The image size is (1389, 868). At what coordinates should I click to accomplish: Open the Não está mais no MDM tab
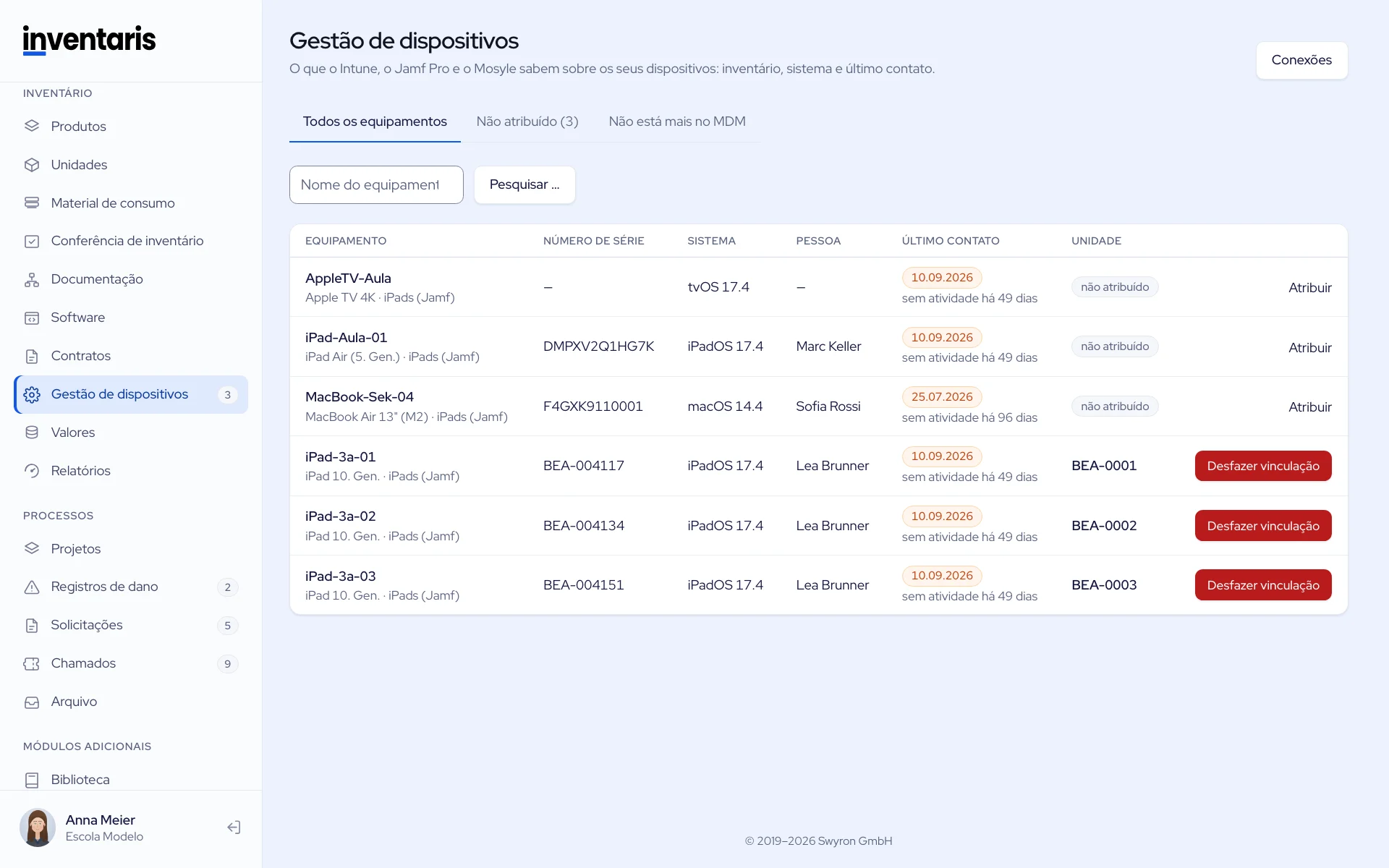677,122
